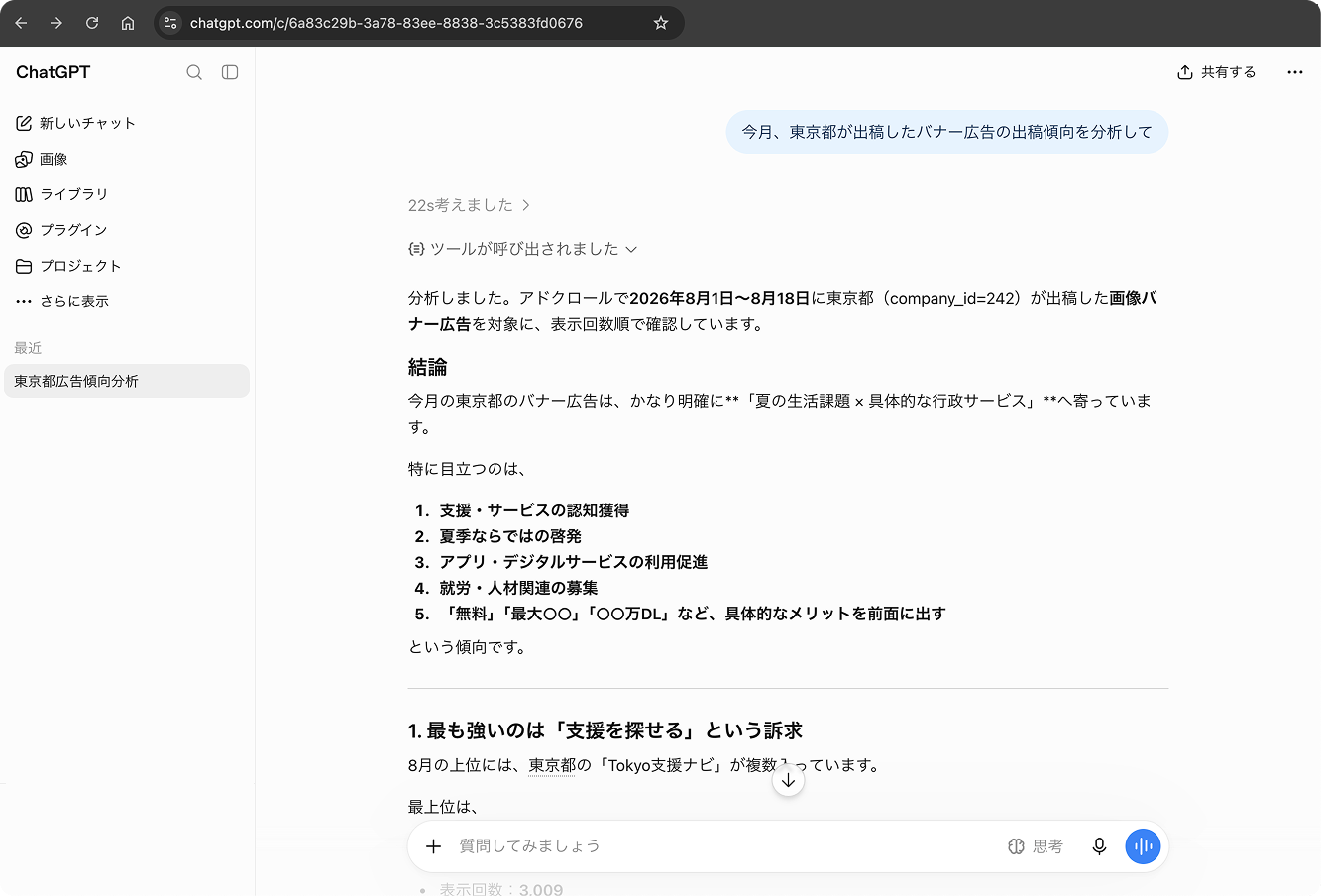Click the underlined 東京都 link
This screenshot has width=1321, height=896.
[552, 765]
